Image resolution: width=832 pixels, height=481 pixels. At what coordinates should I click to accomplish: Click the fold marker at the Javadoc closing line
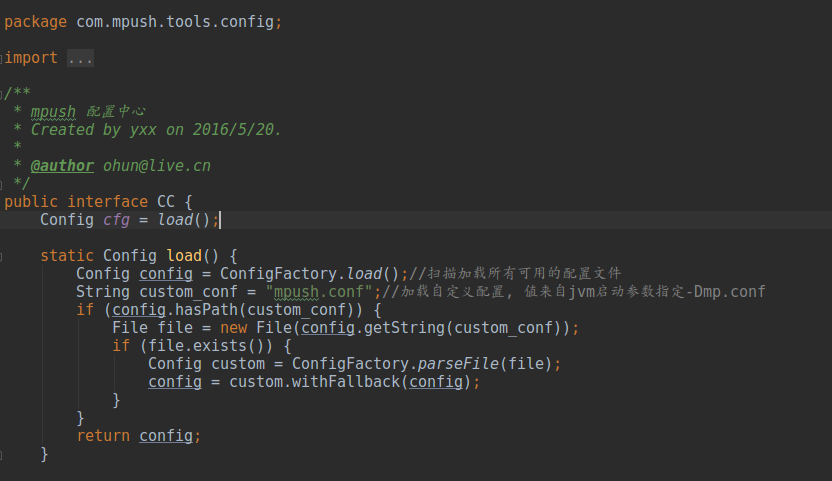[3, 183]
